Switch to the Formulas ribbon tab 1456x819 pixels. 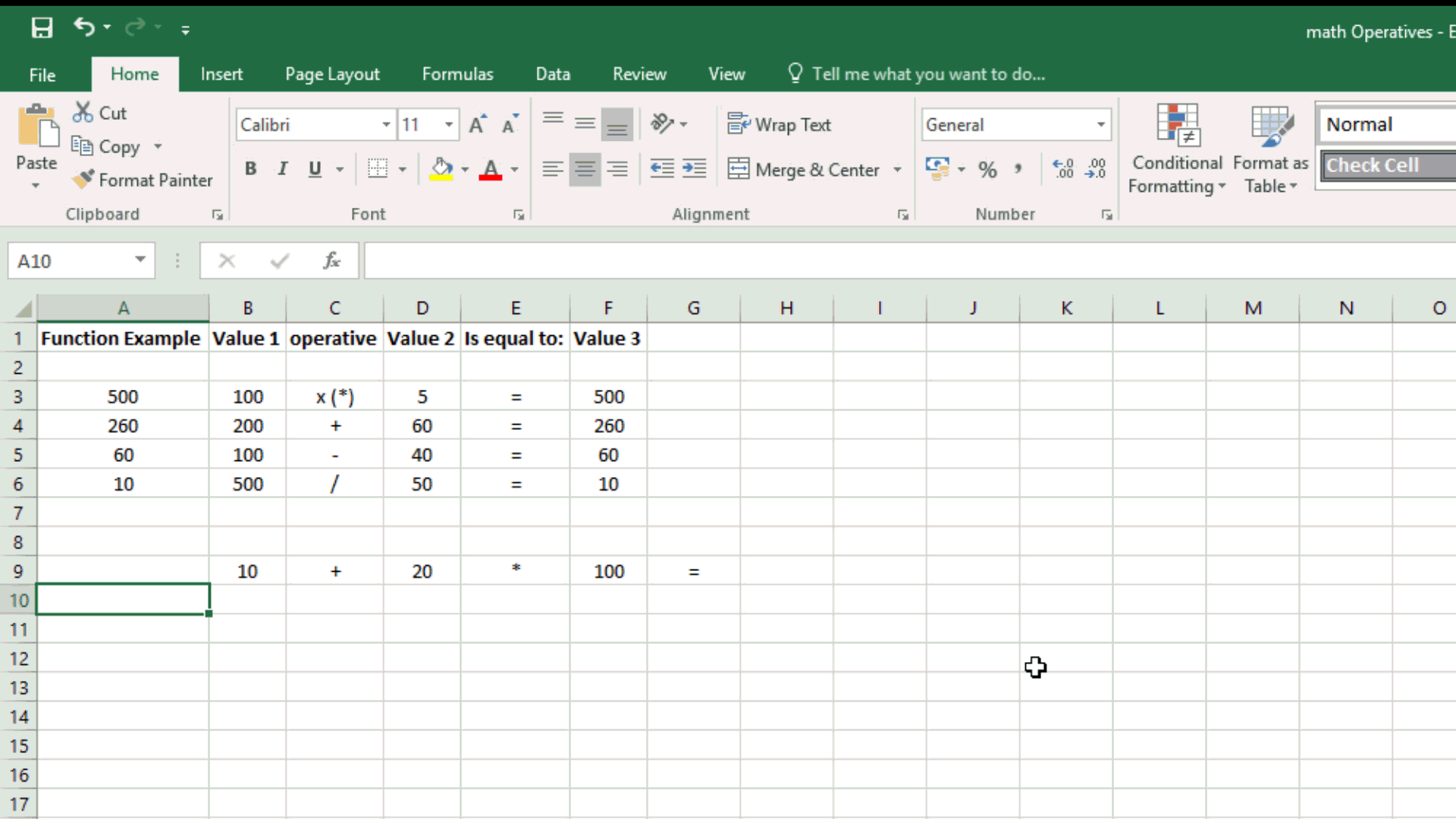tap(457, 74)
